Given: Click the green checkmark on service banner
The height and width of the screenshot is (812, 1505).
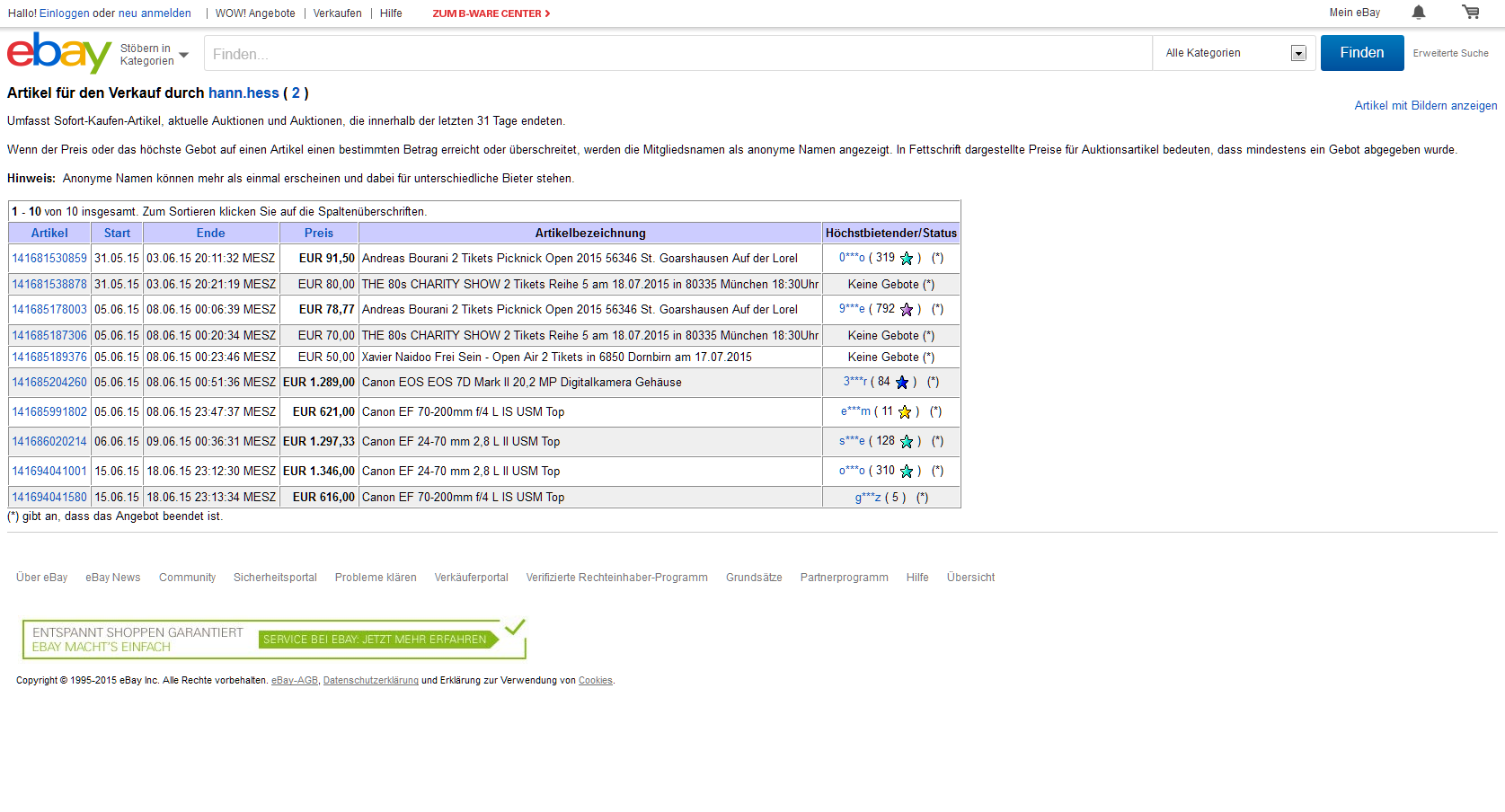Looking at the screenshot, I should click(515, 627).
